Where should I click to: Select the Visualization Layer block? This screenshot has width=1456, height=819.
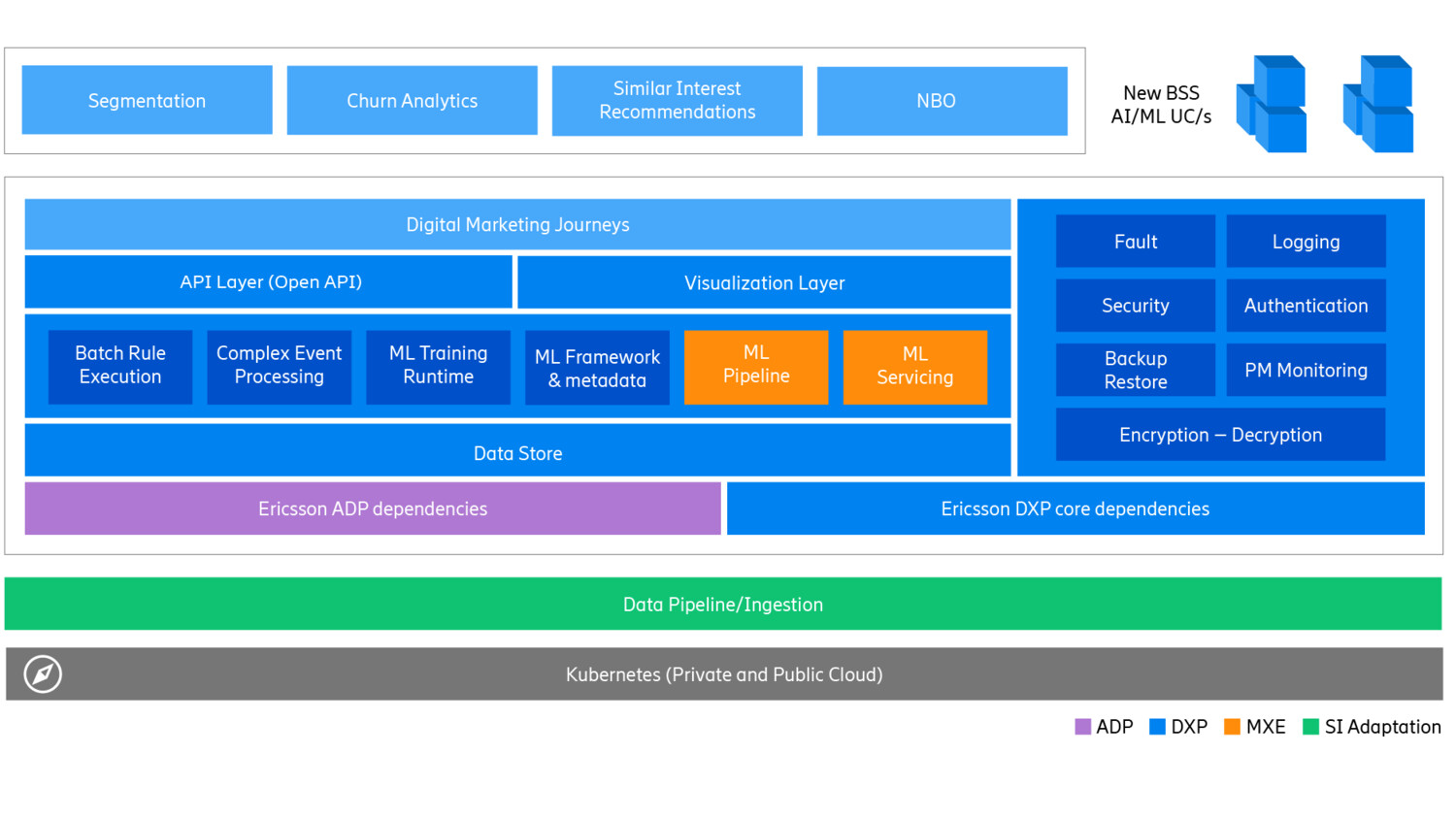(764, 282)
